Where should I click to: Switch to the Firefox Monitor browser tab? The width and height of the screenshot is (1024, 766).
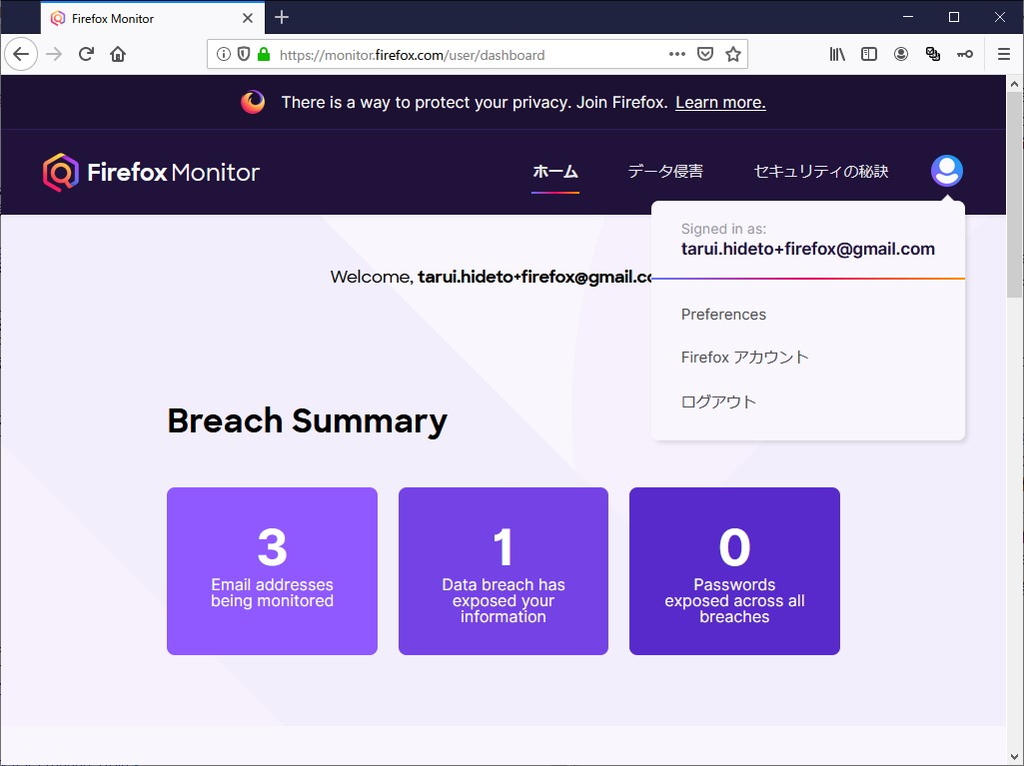pyautogui.click(x=140, y=17)
